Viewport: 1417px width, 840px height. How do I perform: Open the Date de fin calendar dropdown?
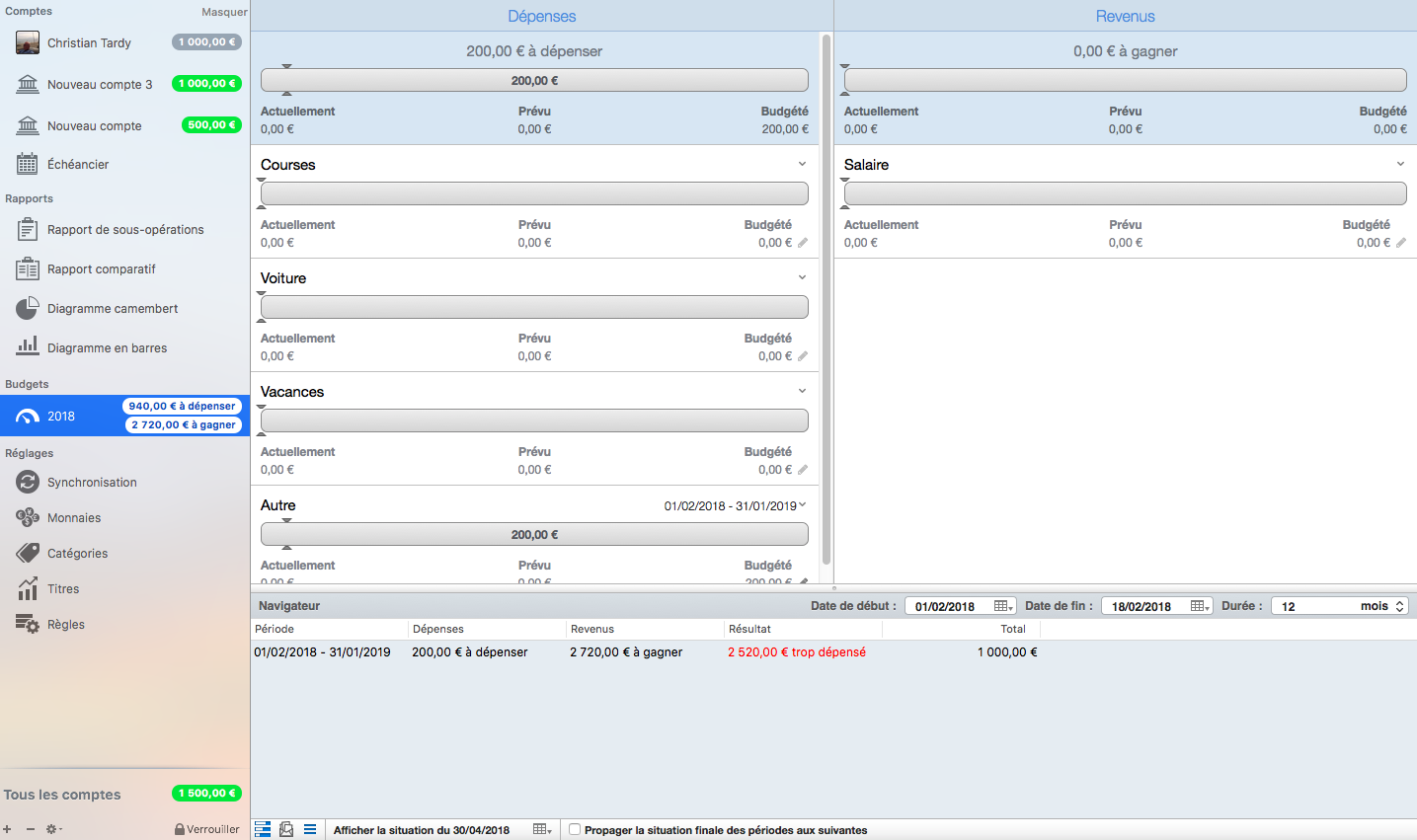[1200, 606]
